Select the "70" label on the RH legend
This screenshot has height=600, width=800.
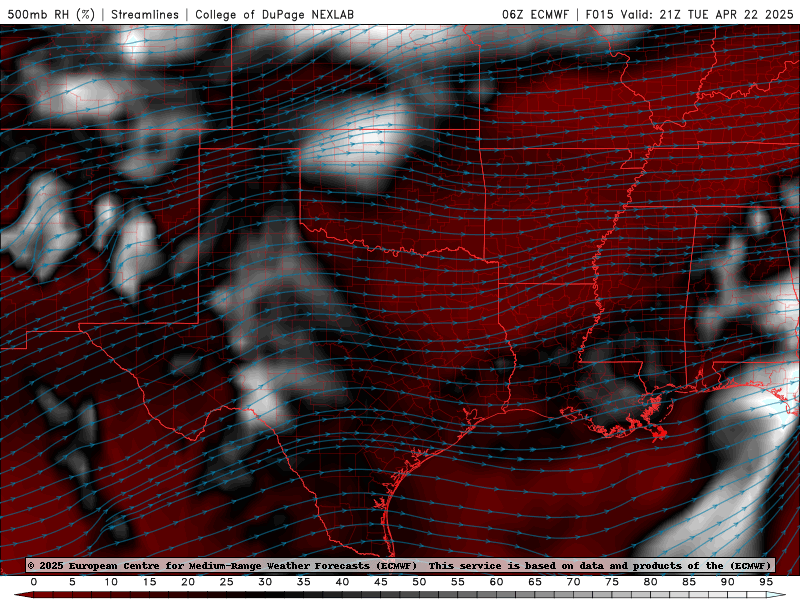[573, 582]
